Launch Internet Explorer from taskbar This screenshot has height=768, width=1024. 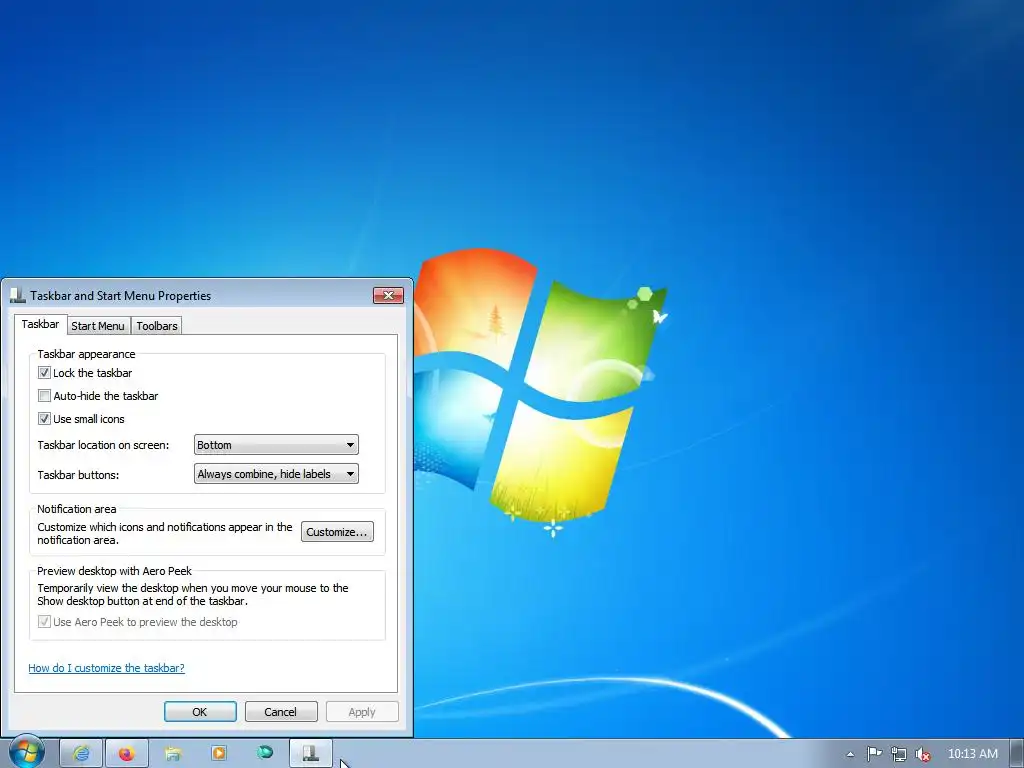(81, 754)
